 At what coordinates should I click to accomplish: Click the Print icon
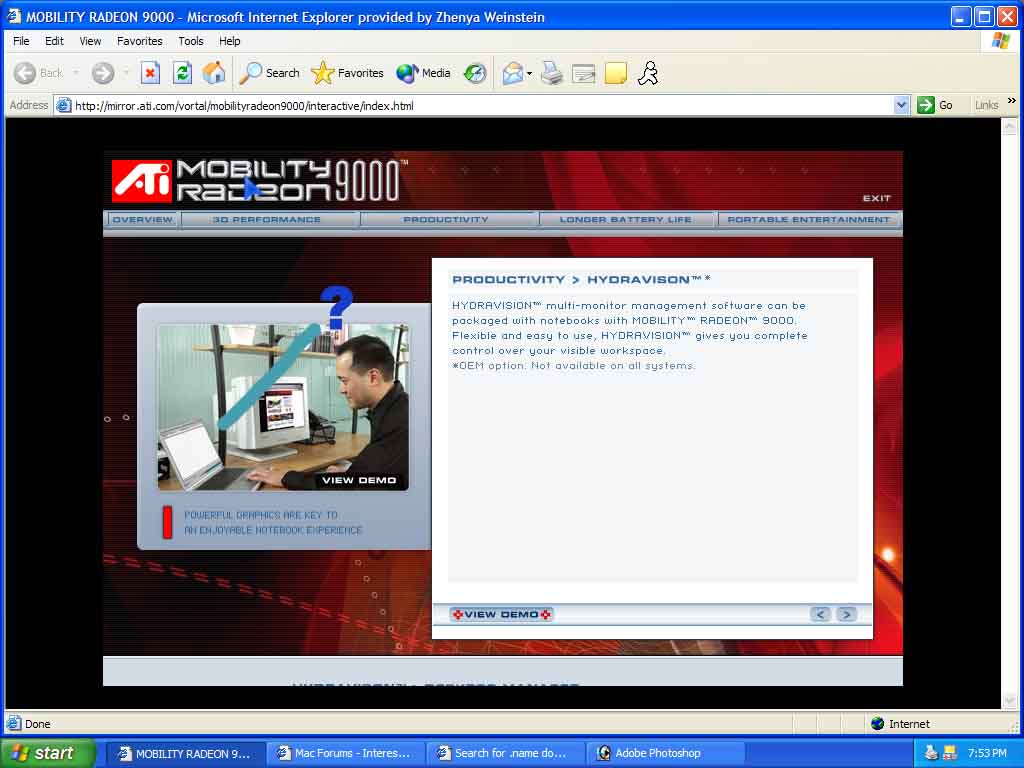[552, 73]
